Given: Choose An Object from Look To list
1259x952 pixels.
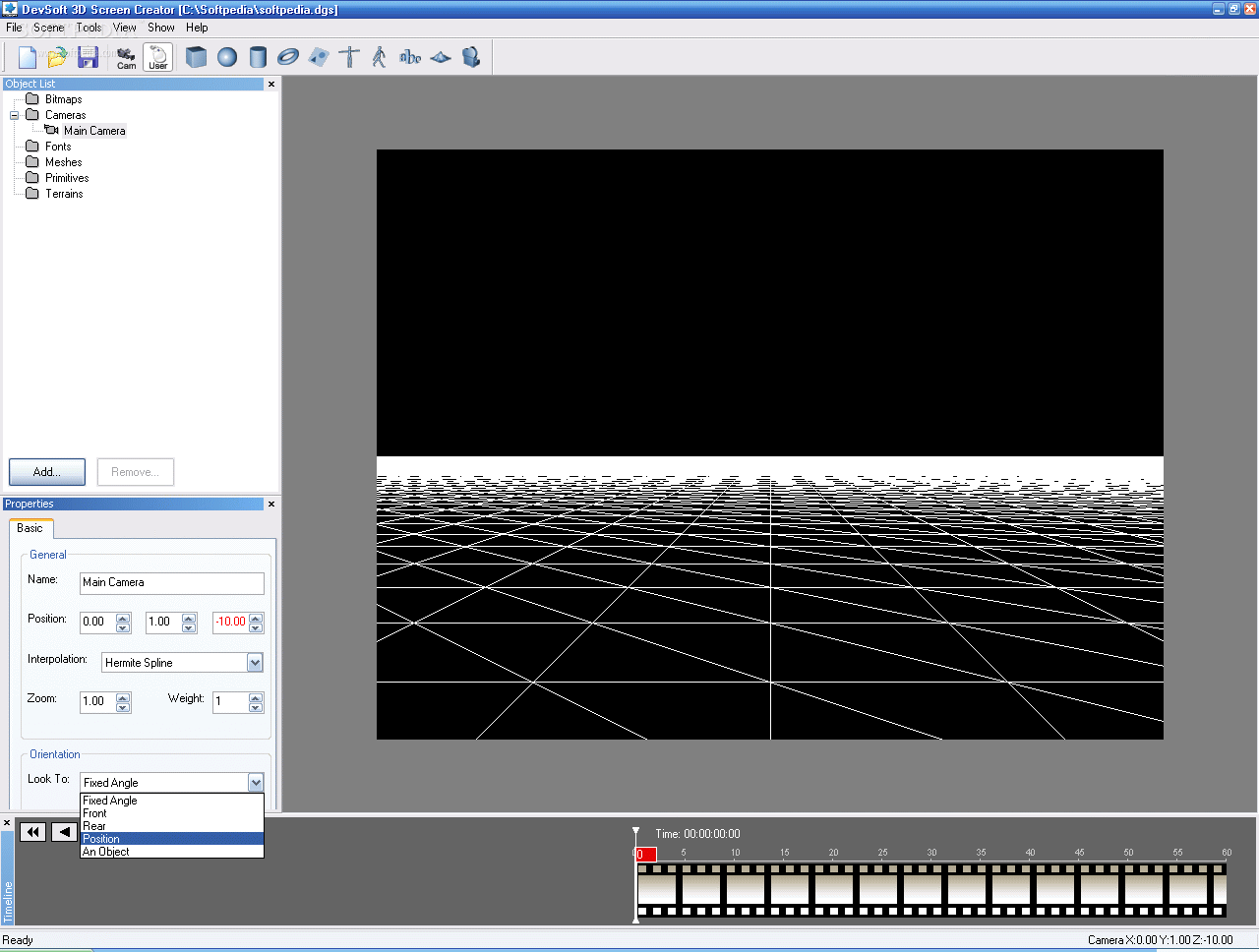Looking at the screenshot, I should click(x=172, y=852).
